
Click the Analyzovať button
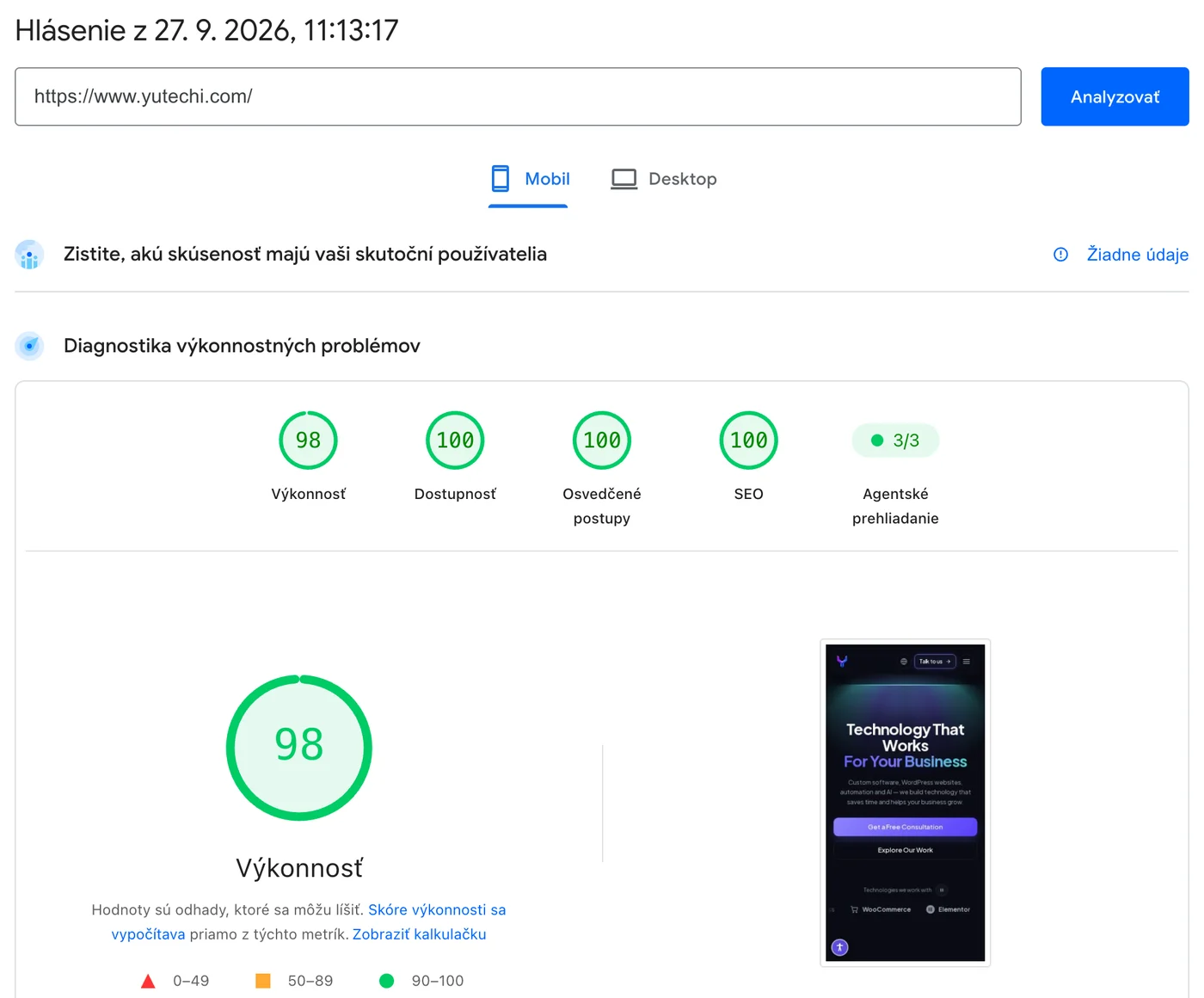[x=1115, y=96]
